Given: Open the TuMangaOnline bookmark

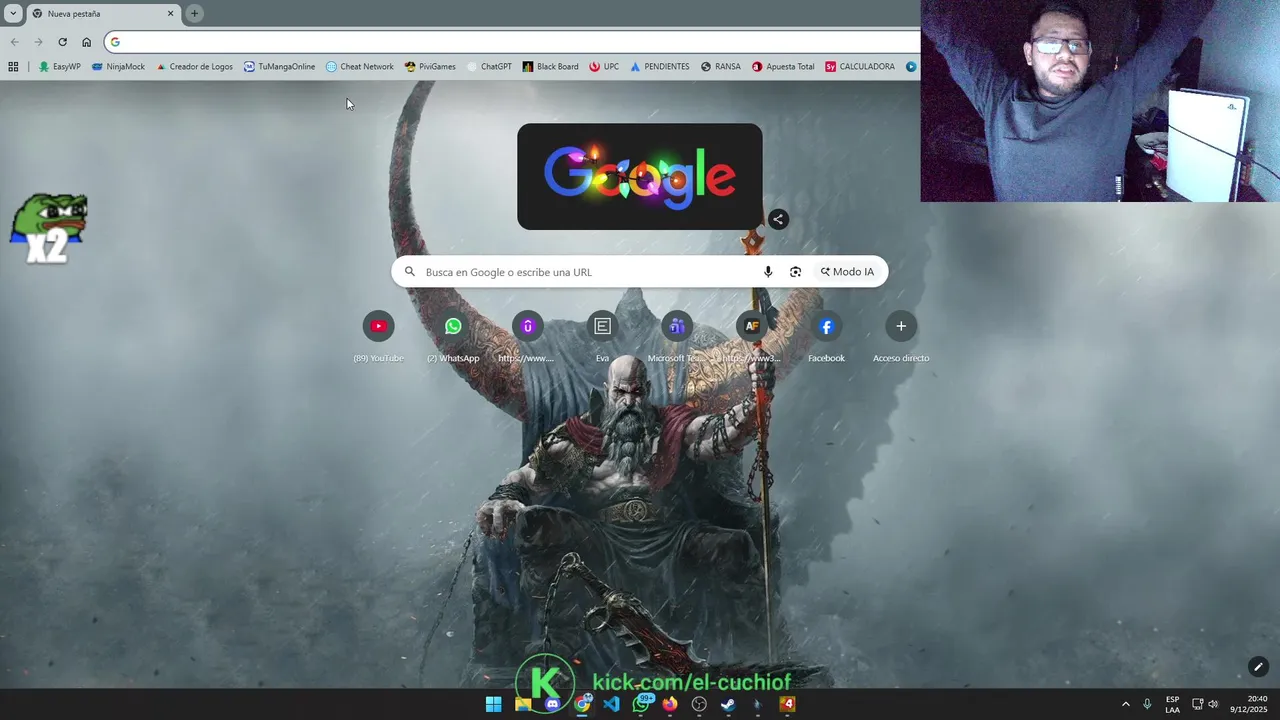Looking at the screenshot, I should pos(279,67).
